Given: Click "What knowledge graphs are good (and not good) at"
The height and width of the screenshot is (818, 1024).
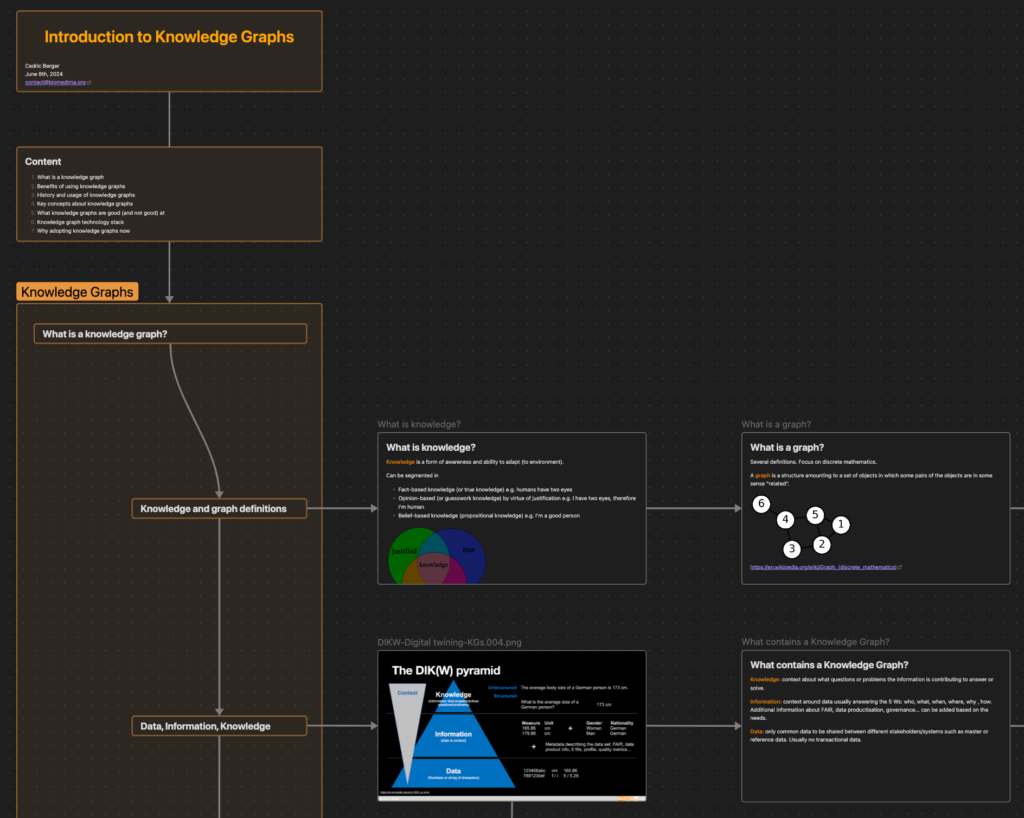Looking at the screenshot, I should 101,213.
